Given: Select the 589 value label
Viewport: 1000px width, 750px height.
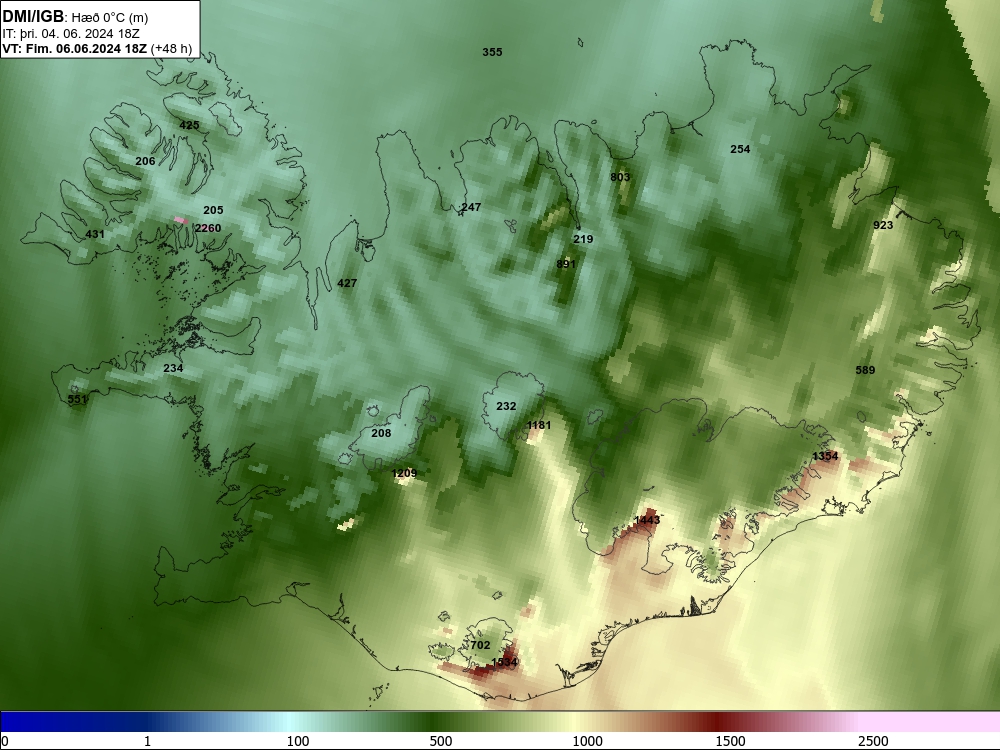Looking at the screenshot, I should [865, 370].
